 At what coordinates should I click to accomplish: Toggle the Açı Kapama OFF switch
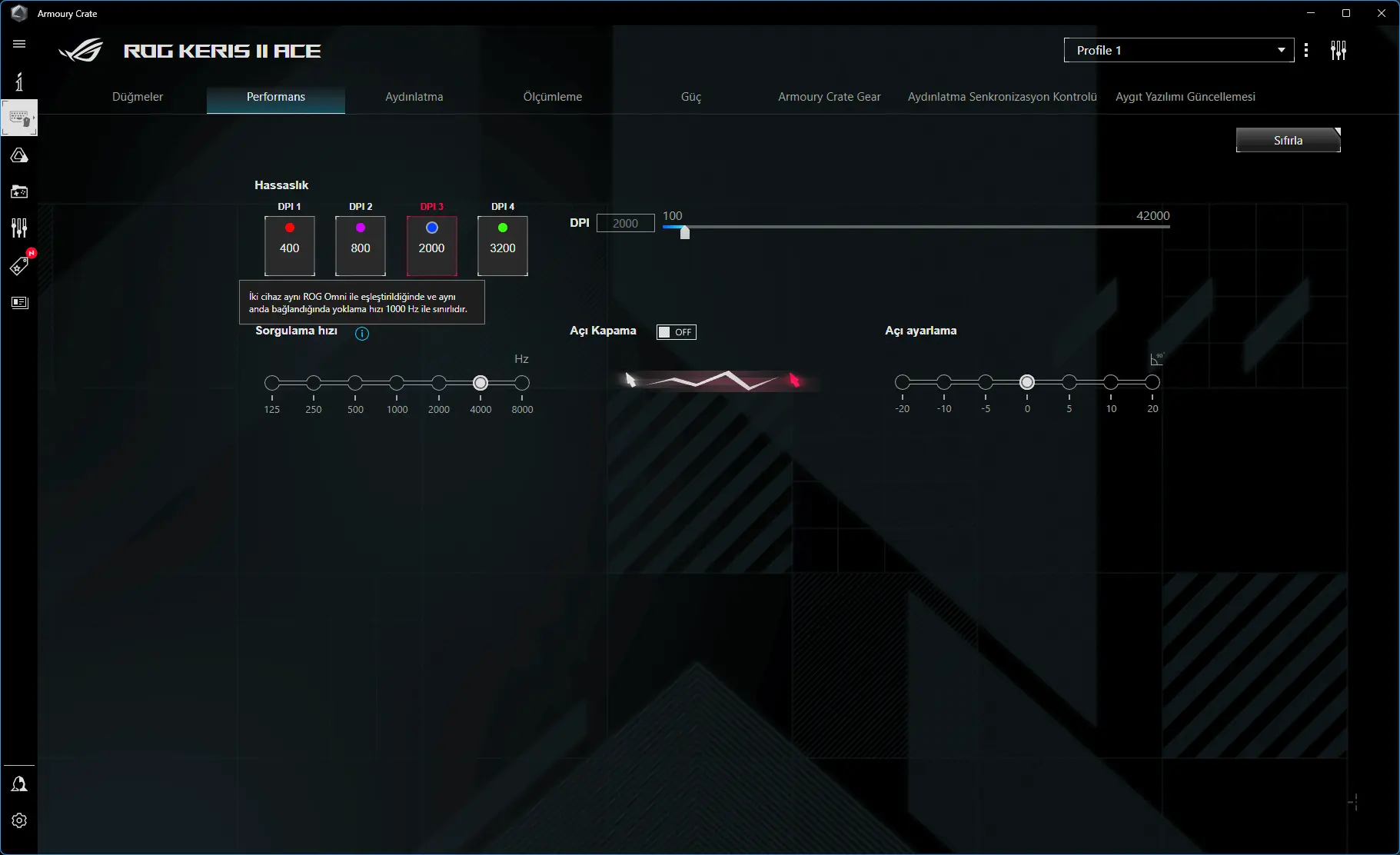click(x=677, y=332)
